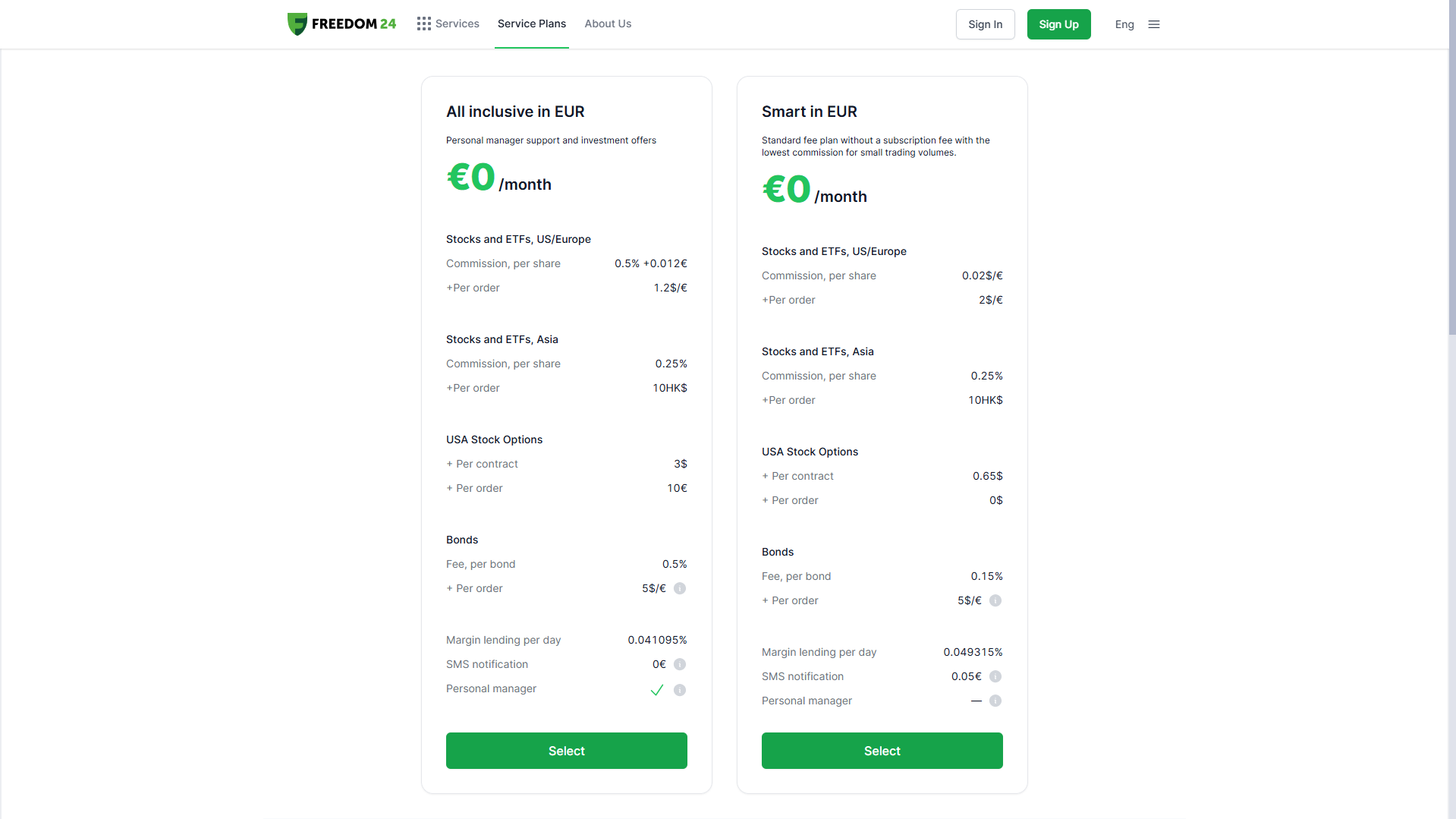Screen dimensions: 1456x819
Task: Click info icon for Smart SMS notification
Action: 995,676
